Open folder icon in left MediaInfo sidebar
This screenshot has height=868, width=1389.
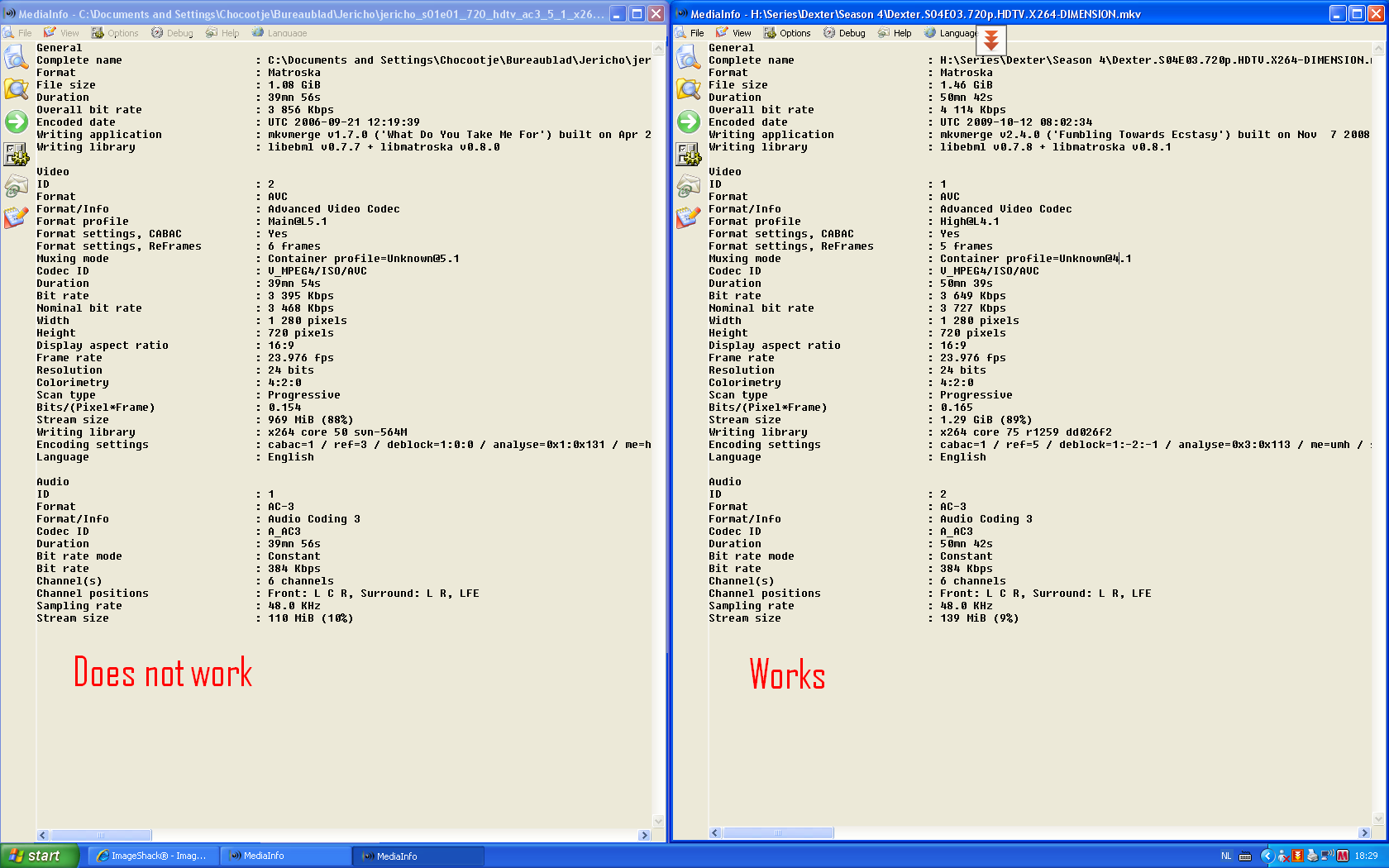pos(16,89)
